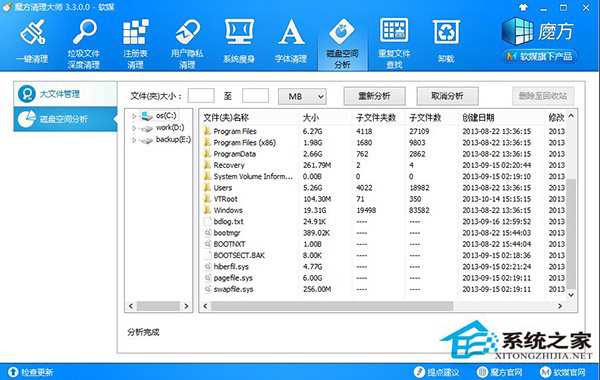Viewport: 600px width, 380px height.
Task: Sort by 大小 size column header
Action: click(311, 117)
